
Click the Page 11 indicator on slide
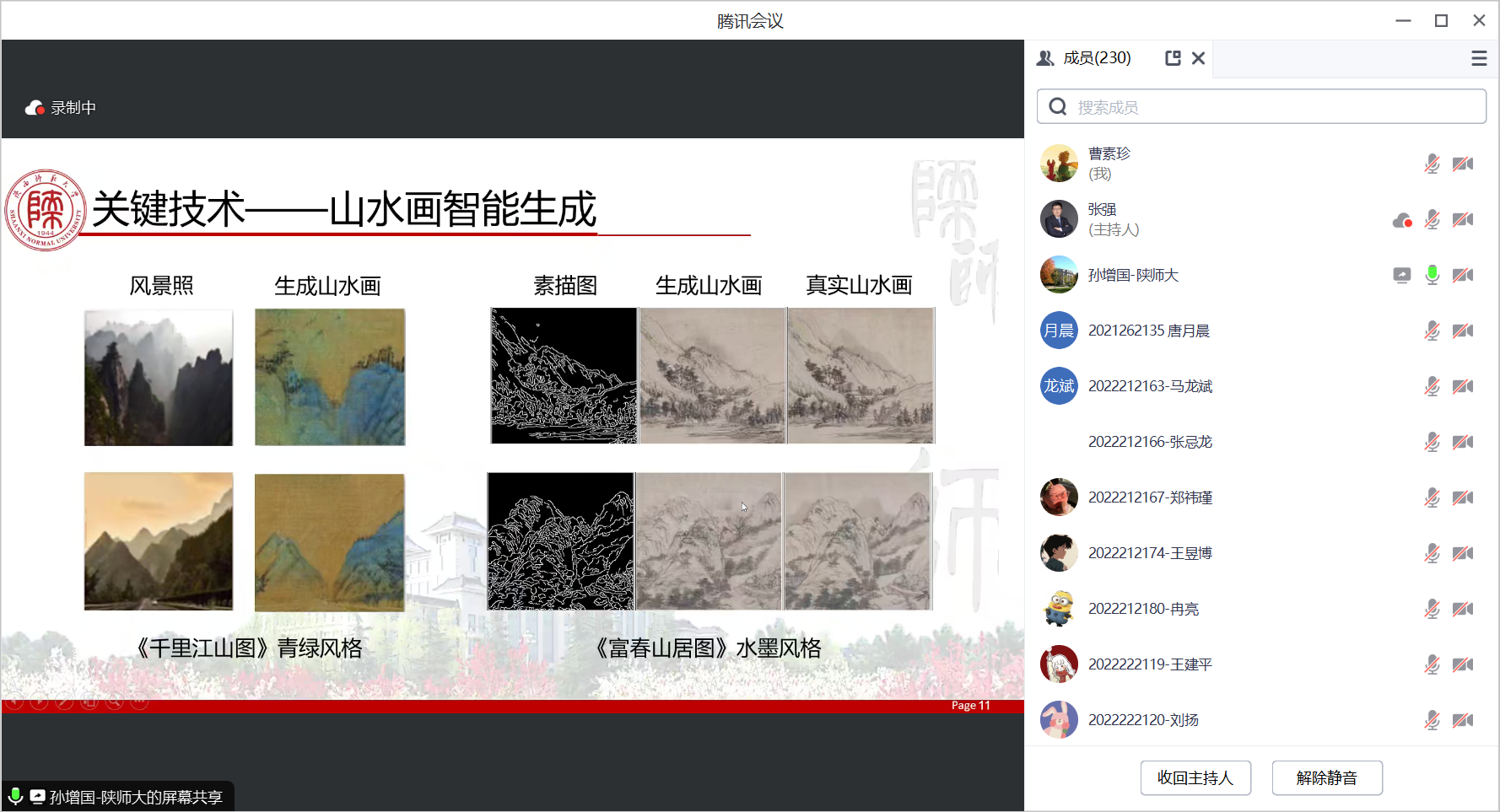(971, 706)
